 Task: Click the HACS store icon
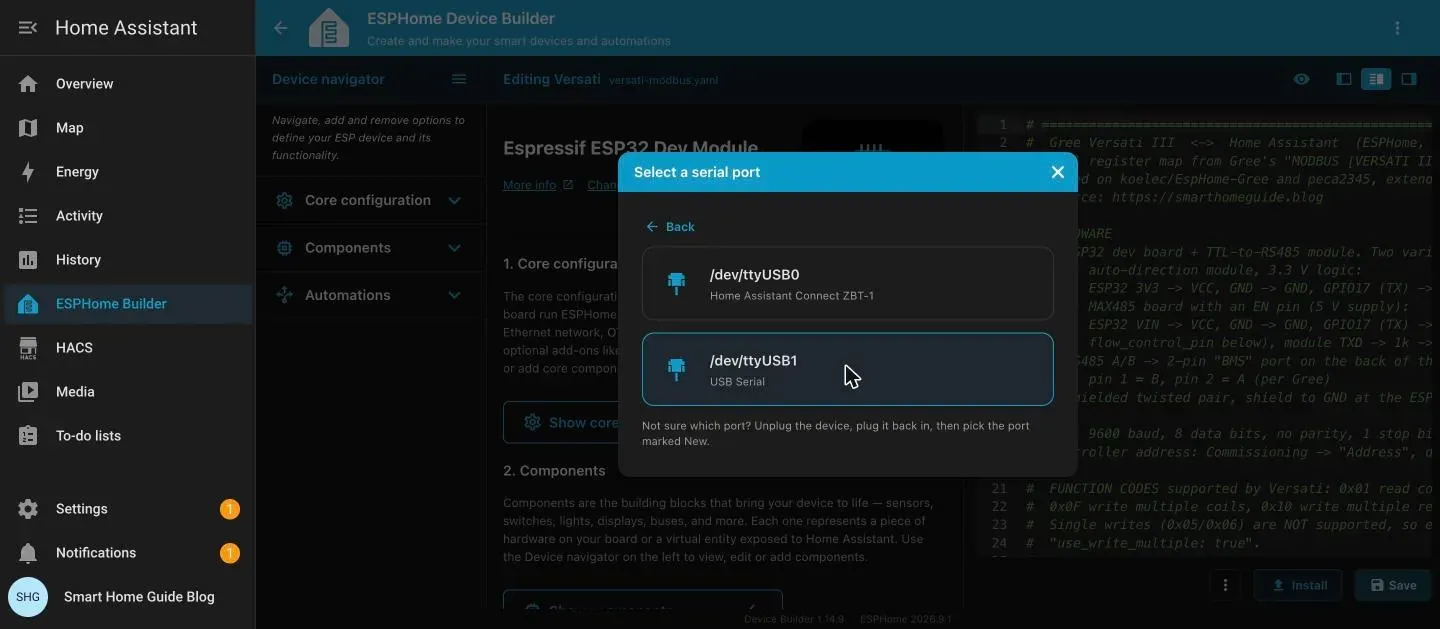click(28, 348)
